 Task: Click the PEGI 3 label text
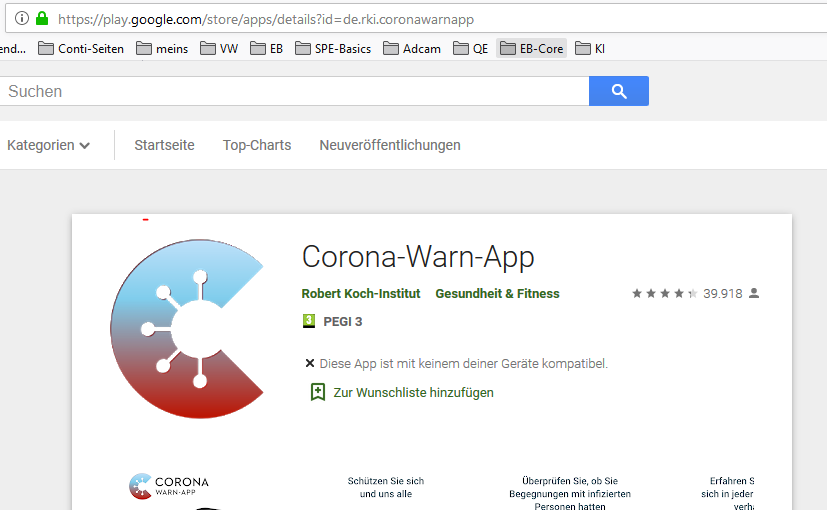(x=342, y=321)
